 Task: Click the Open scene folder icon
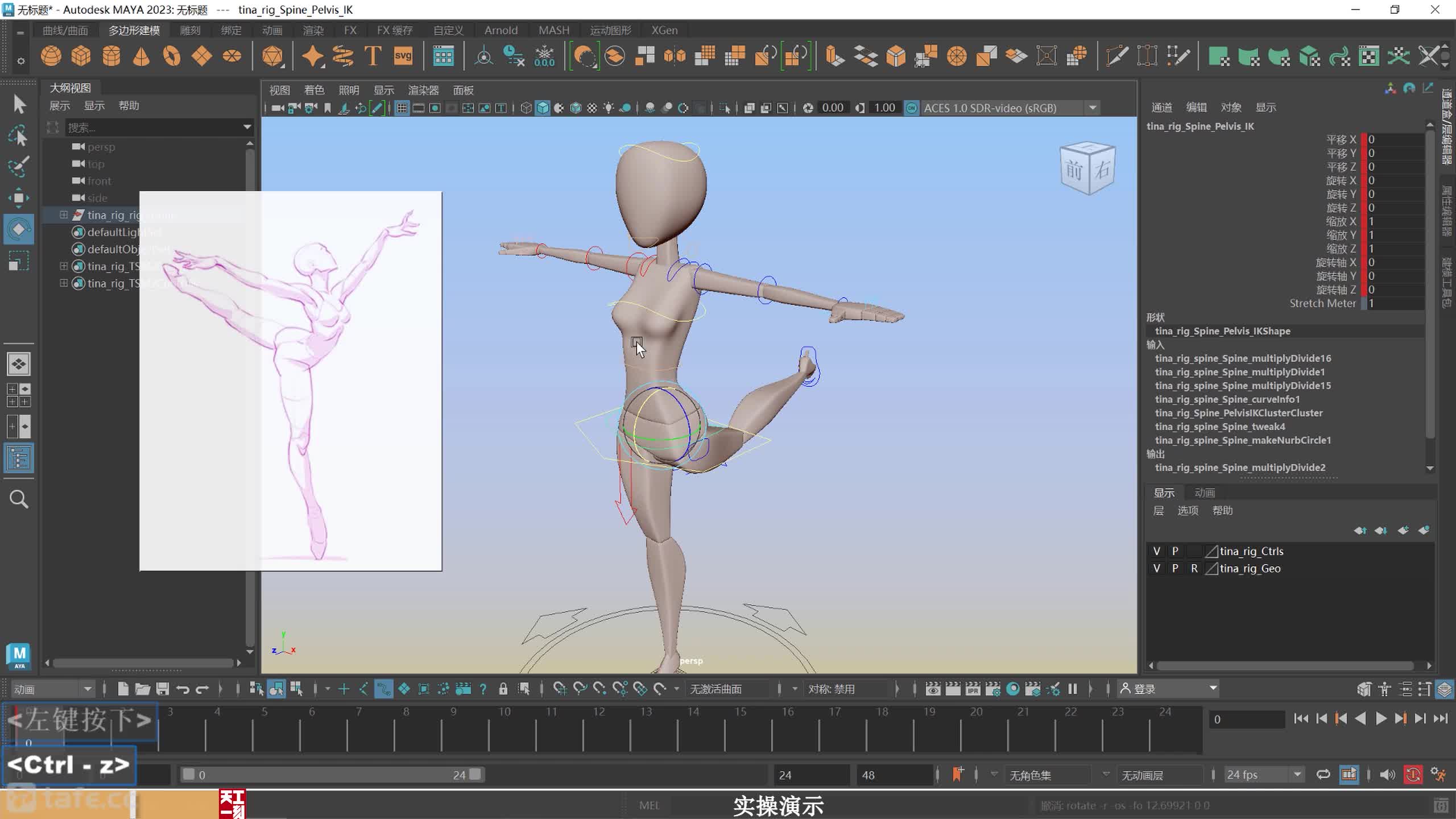click(143, 689)
